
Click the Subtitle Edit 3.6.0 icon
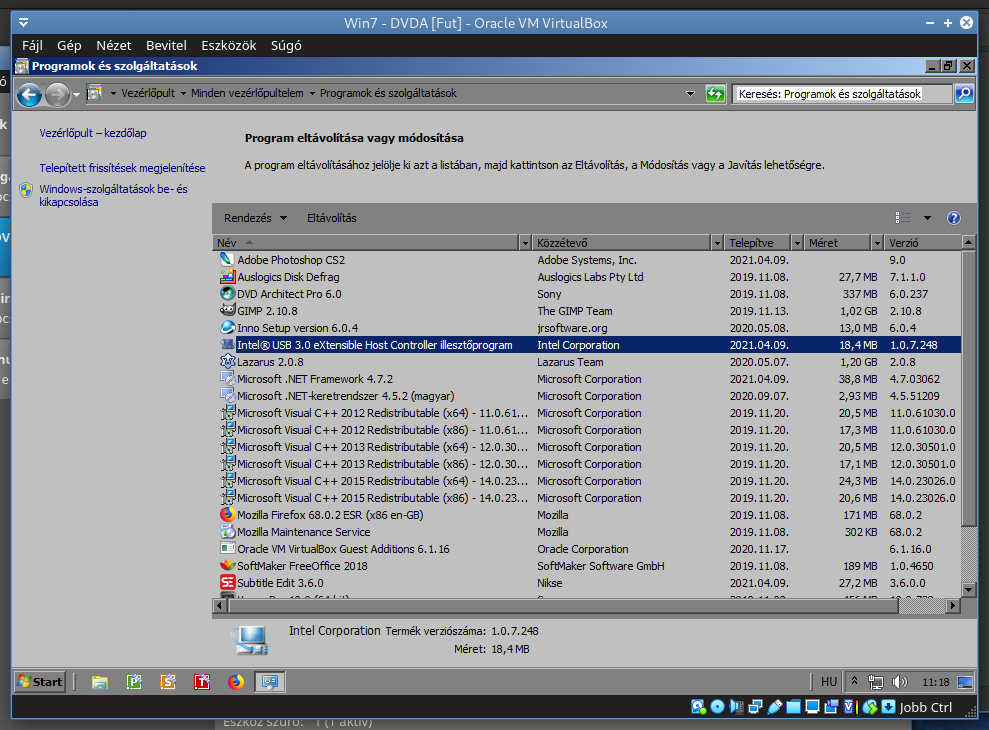click(x=227, y=583)
